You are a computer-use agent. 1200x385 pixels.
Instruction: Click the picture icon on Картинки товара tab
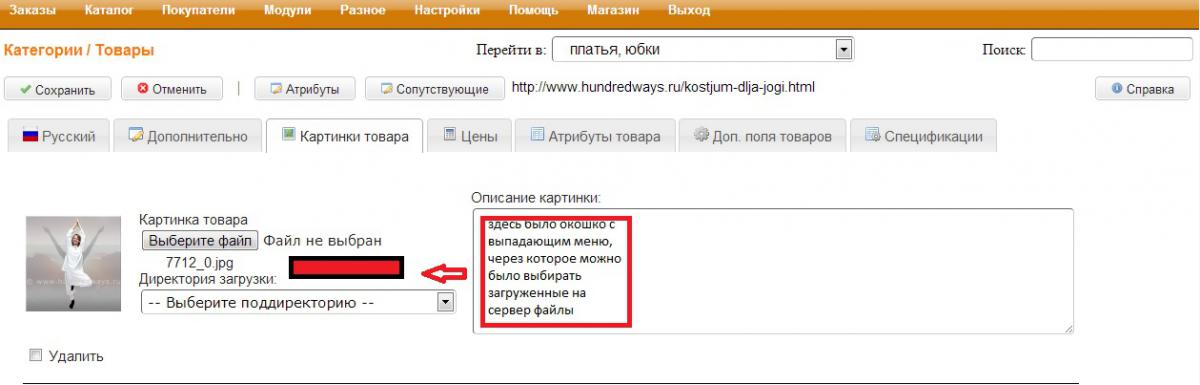[x=289, y=134]
